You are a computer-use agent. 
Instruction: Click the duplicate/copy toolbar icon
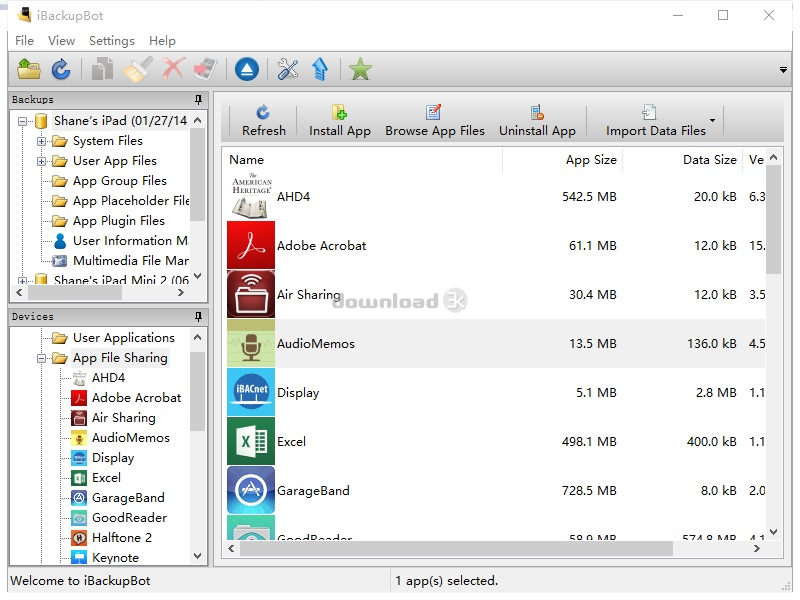[102, 69]
